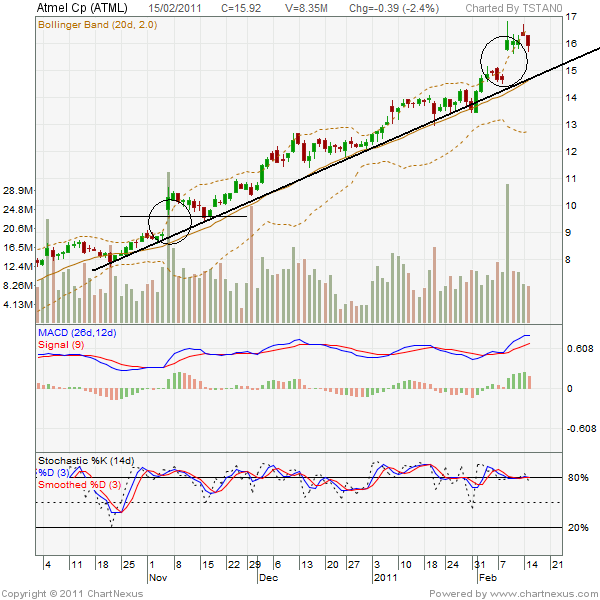The width and height of the screenshot is (600, 600).
Task: Click the MACD axis value '0.608'
Action: tap(580, 349)
